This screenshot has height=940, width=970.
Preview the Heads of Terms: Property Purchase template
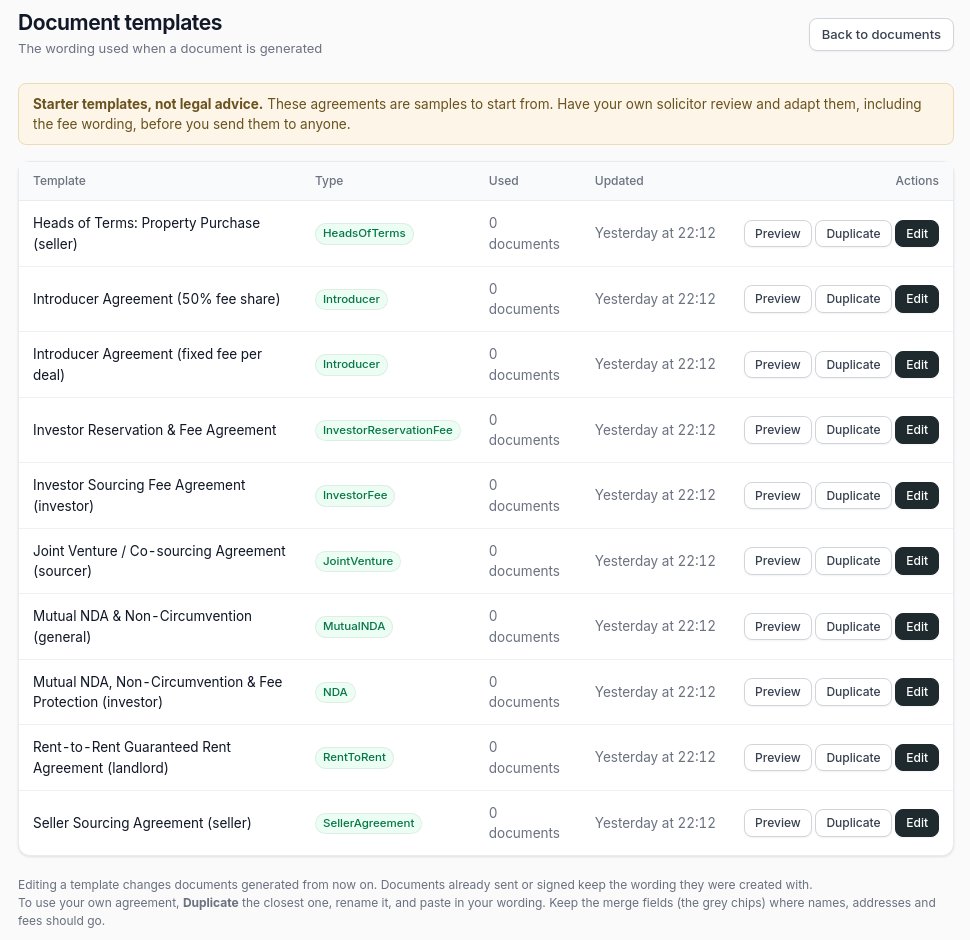tap(778, 234)
